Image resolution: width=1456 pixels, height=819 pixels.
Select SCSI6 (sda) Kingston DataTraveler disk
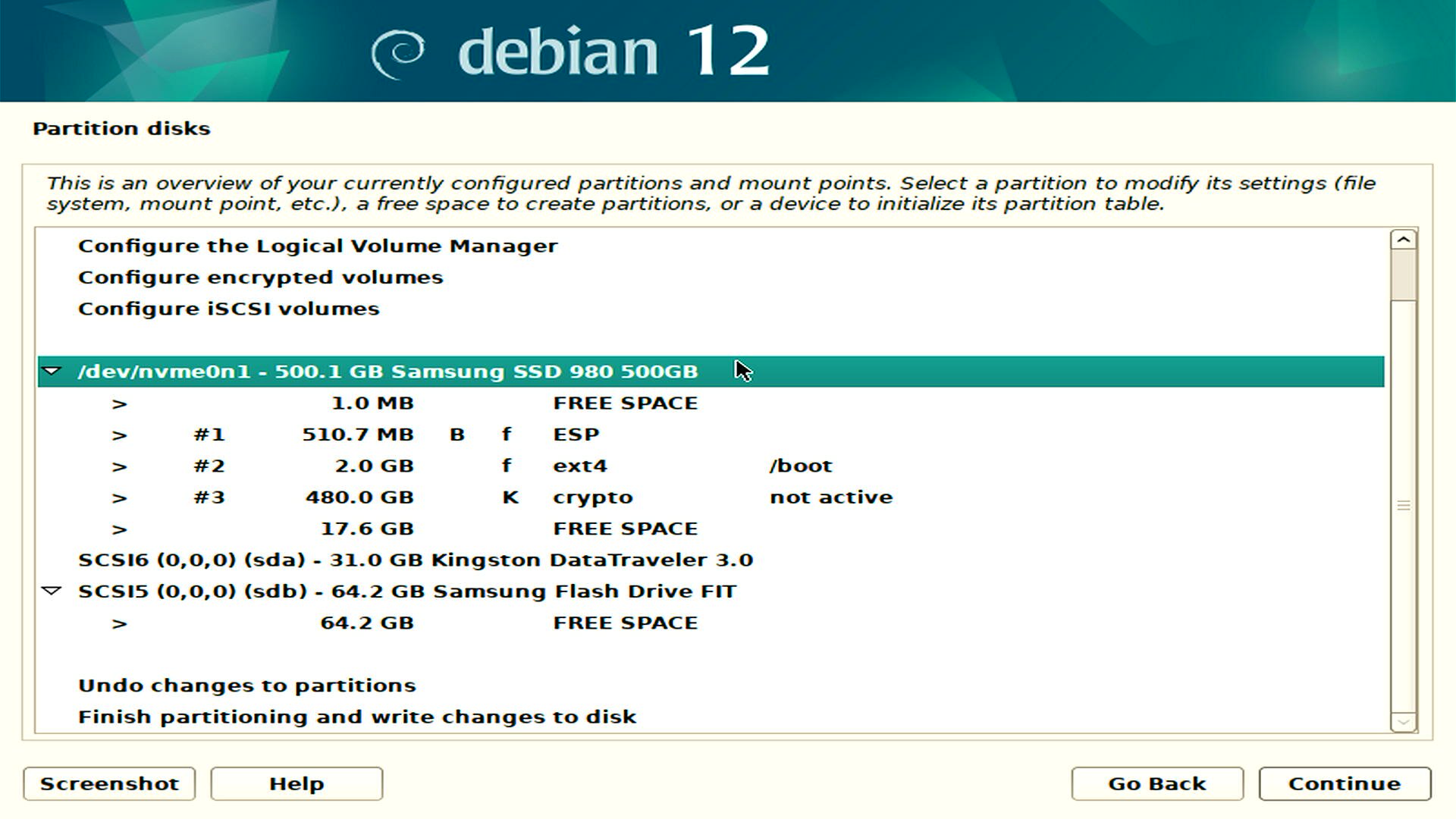pos(711,560)
